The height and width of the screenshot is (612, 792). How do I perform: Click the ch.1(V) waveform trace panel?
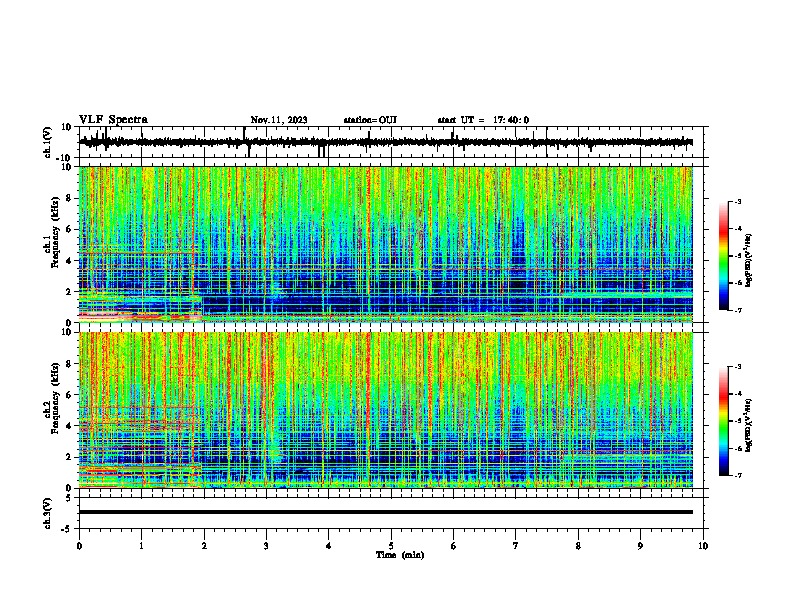point(393,142)
